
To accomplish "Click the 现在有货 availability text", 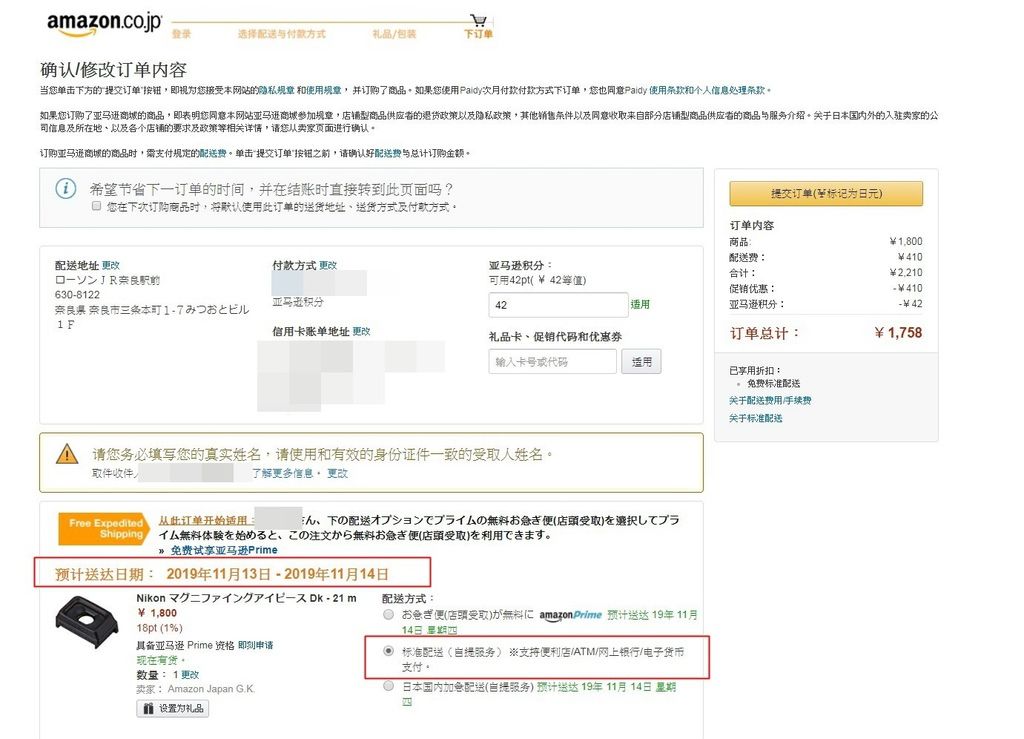I will click(x=160, y=660).
